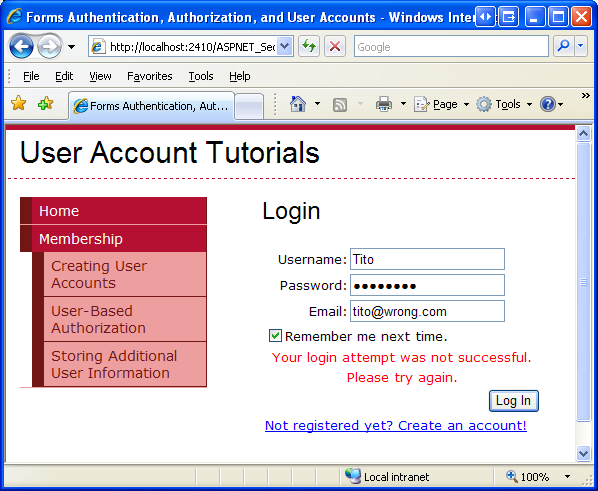Open the Tools gear toolbar menu
The image size is (598, 491).
pyautogui.click(x=504, y=104)
